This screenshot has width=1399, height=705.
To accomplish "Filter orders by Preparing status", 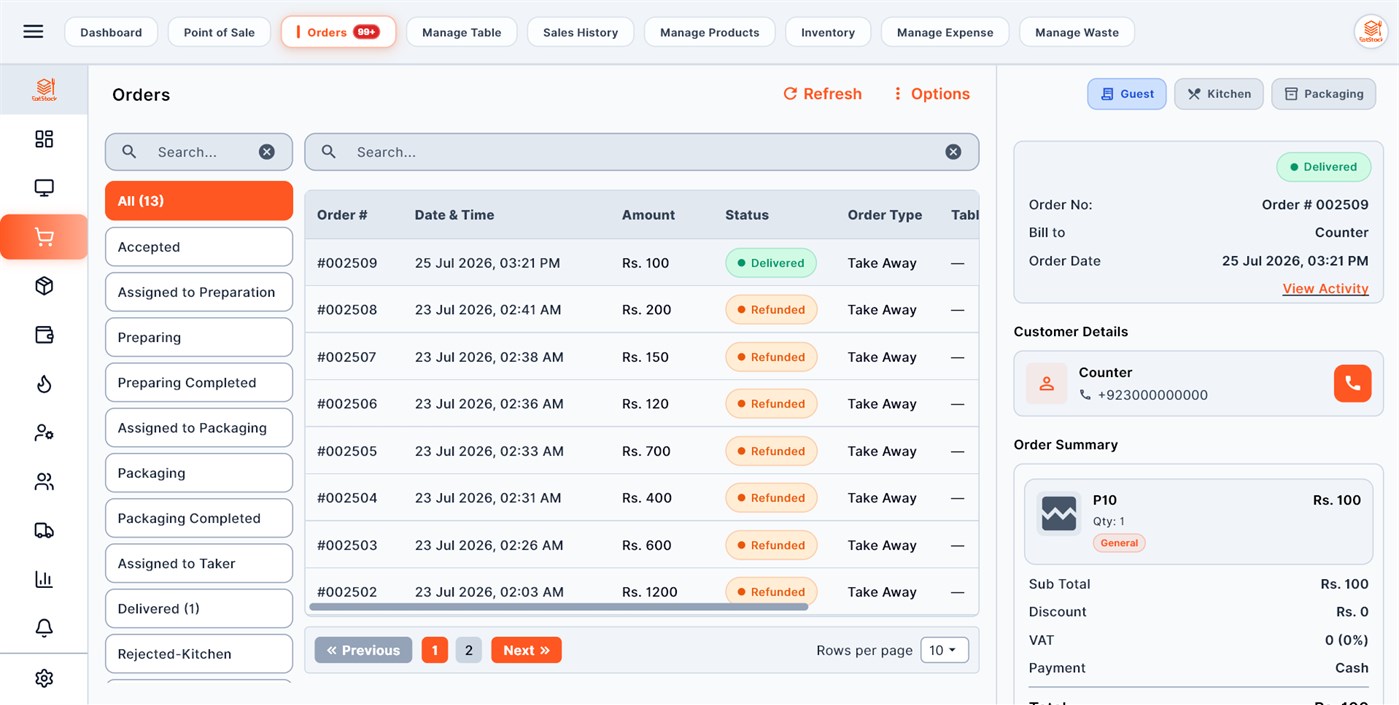I will (199, 338).
